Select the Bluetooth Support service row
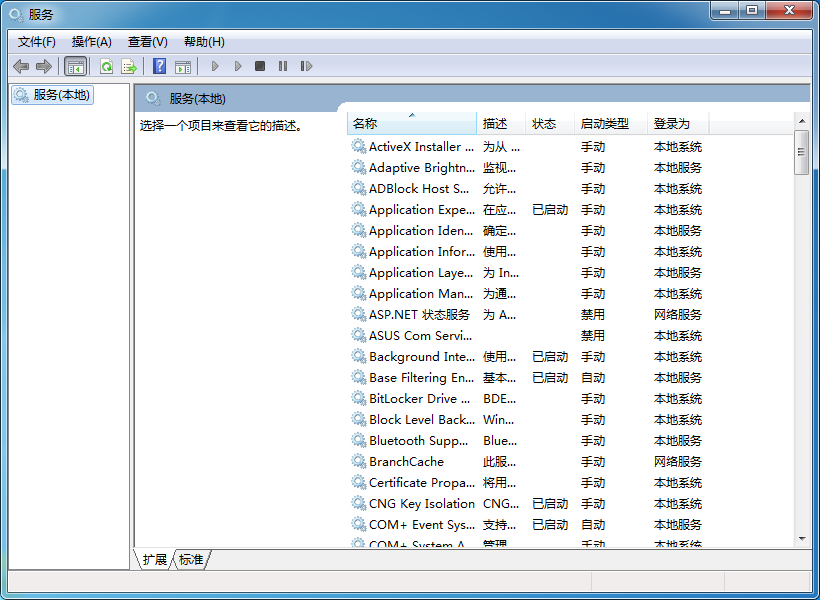 (x=418, y=441)
